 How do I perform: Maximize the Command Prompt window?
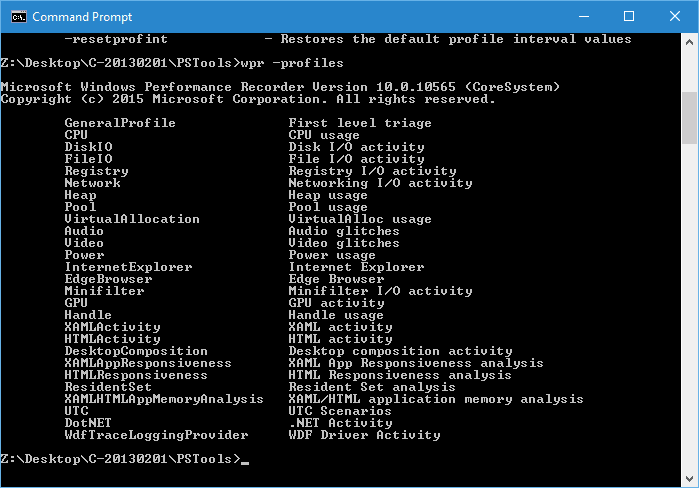(628, 16)
